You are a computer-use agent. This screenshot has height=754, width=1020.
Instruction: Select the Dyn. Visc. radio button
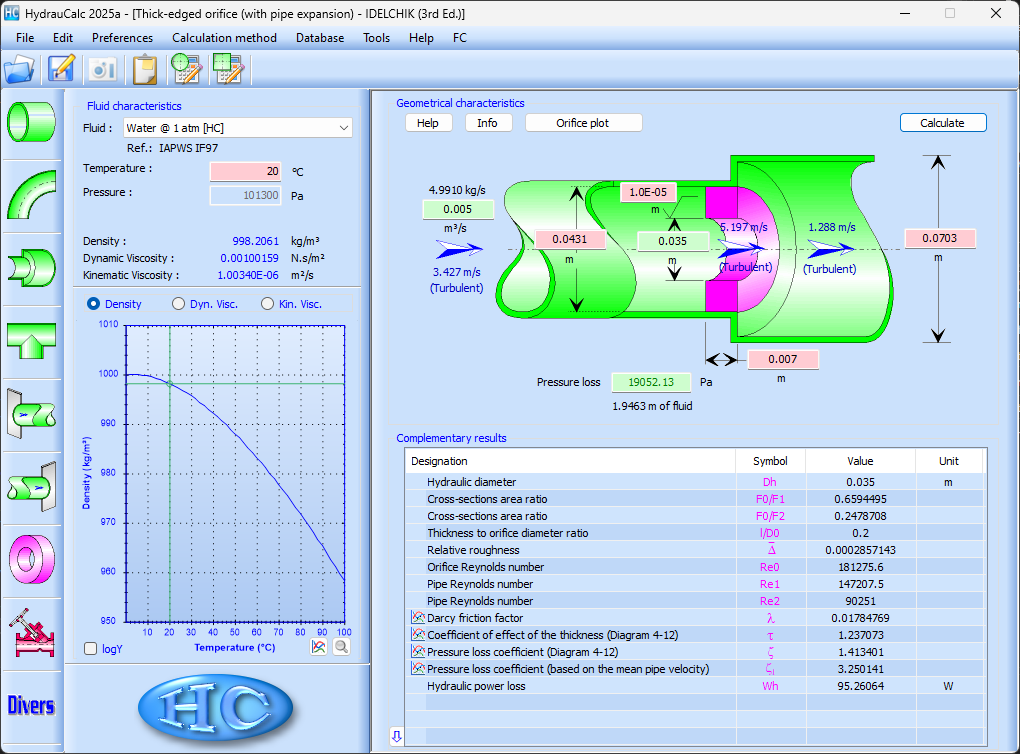coord(179,304)
